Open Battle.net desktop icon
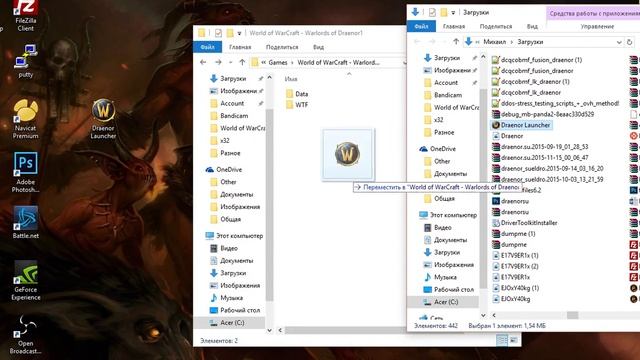Image resolution: width=640 pixels, height=360 pixels. (x=25, y=222)
